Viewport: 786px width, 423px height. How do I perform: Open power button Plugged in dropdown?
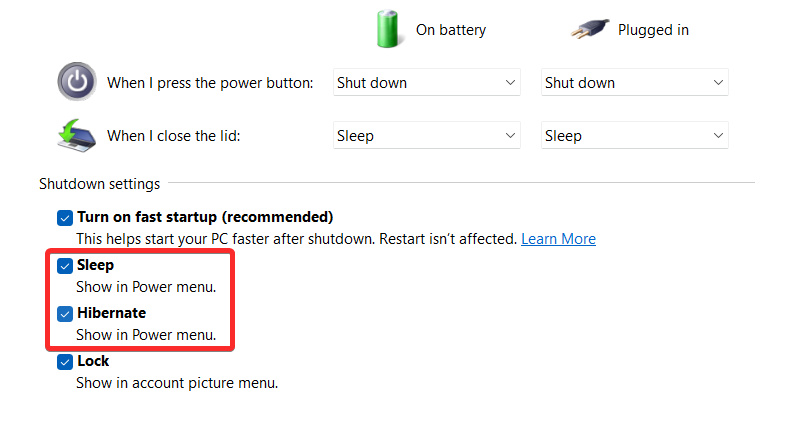pyautogui.click(x=635, y=82)
